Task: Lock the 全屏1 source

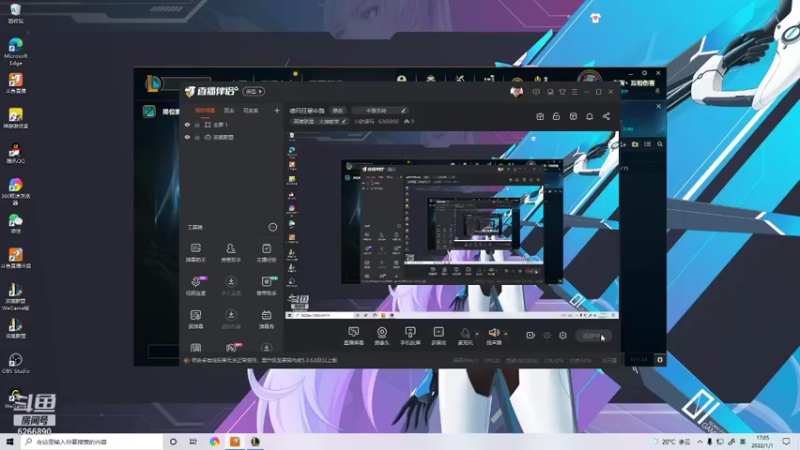Action: tap(197, 124)
